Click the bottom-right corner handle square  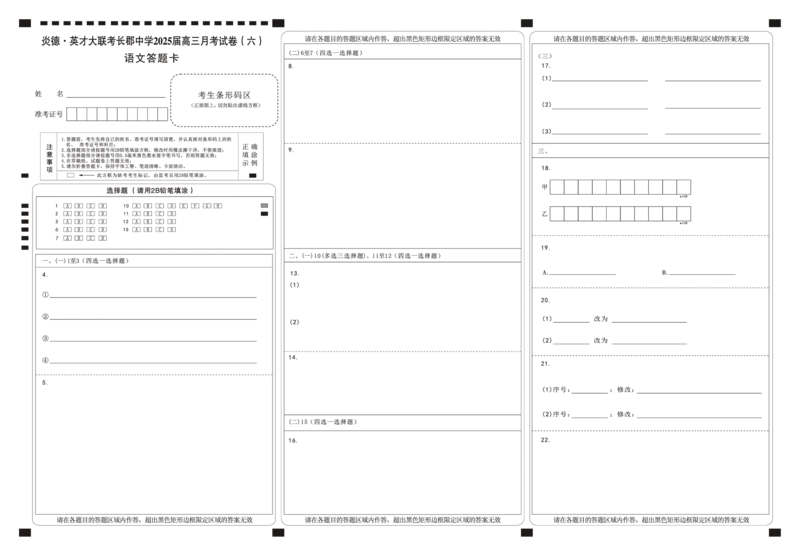click(x=776, y=536)
